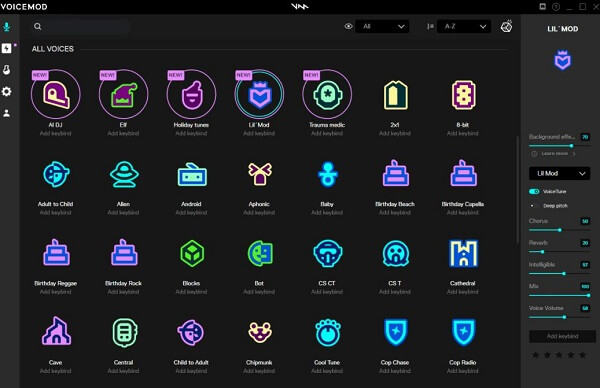Adjust the Background effects slider

point(559,146)
